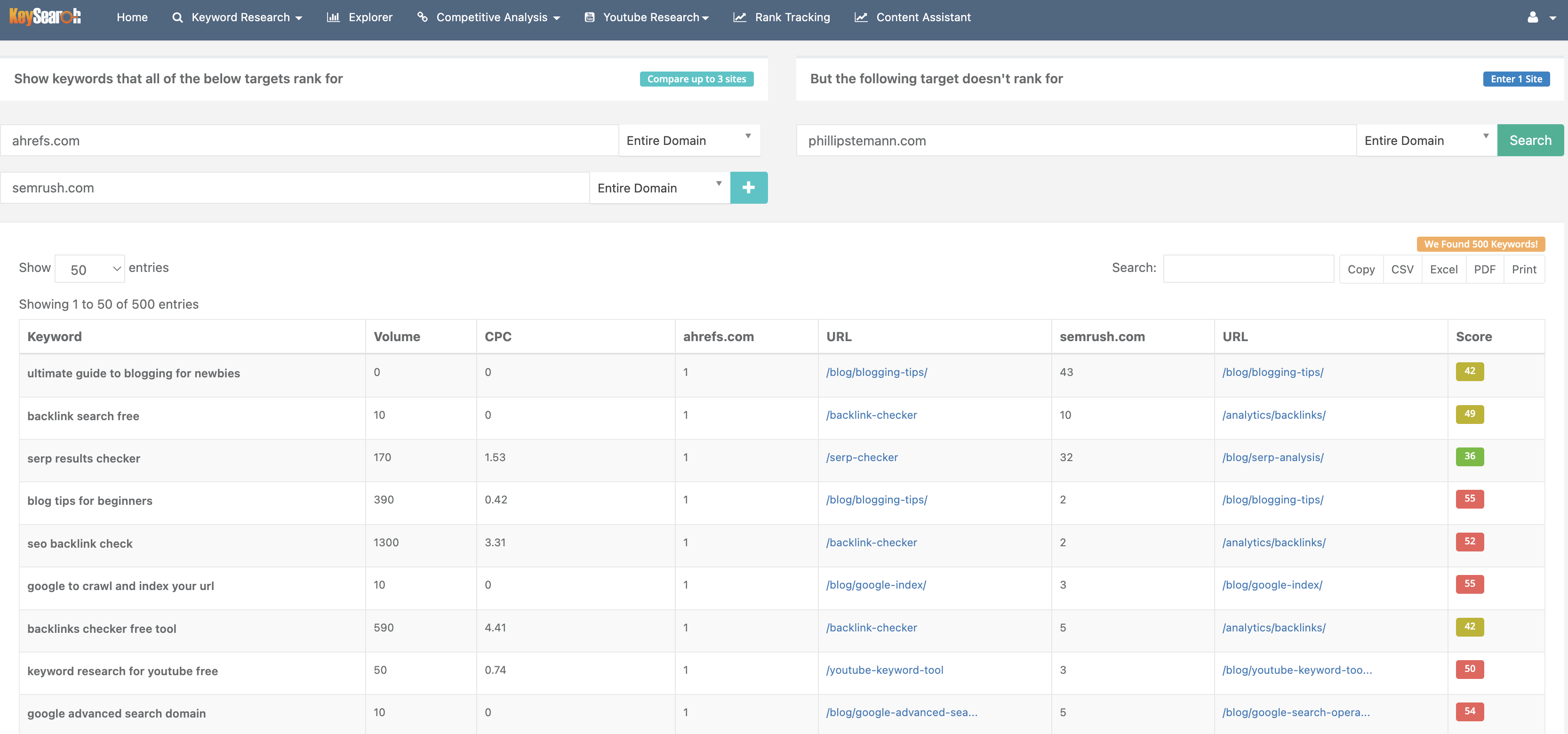This screenshot has width=1568, height=734.
Task: Click the KeySearch logo
Action: (x=44, y=16)
